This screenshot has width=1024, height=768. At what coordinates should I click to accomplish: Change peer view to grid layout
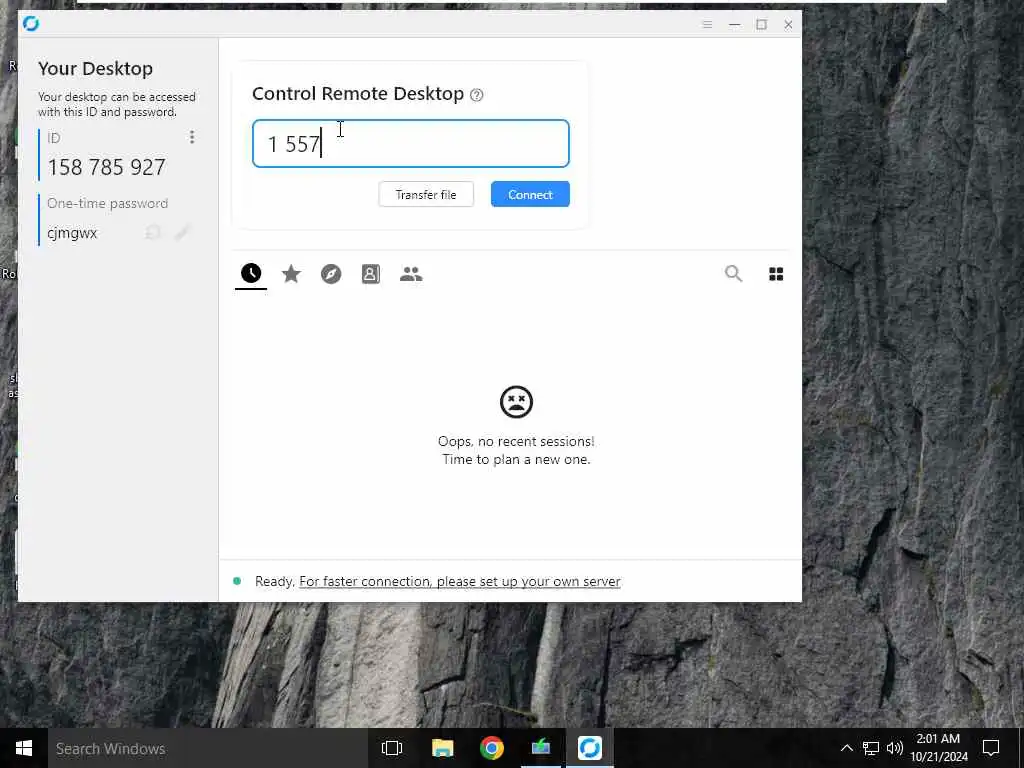coord(776,274)
